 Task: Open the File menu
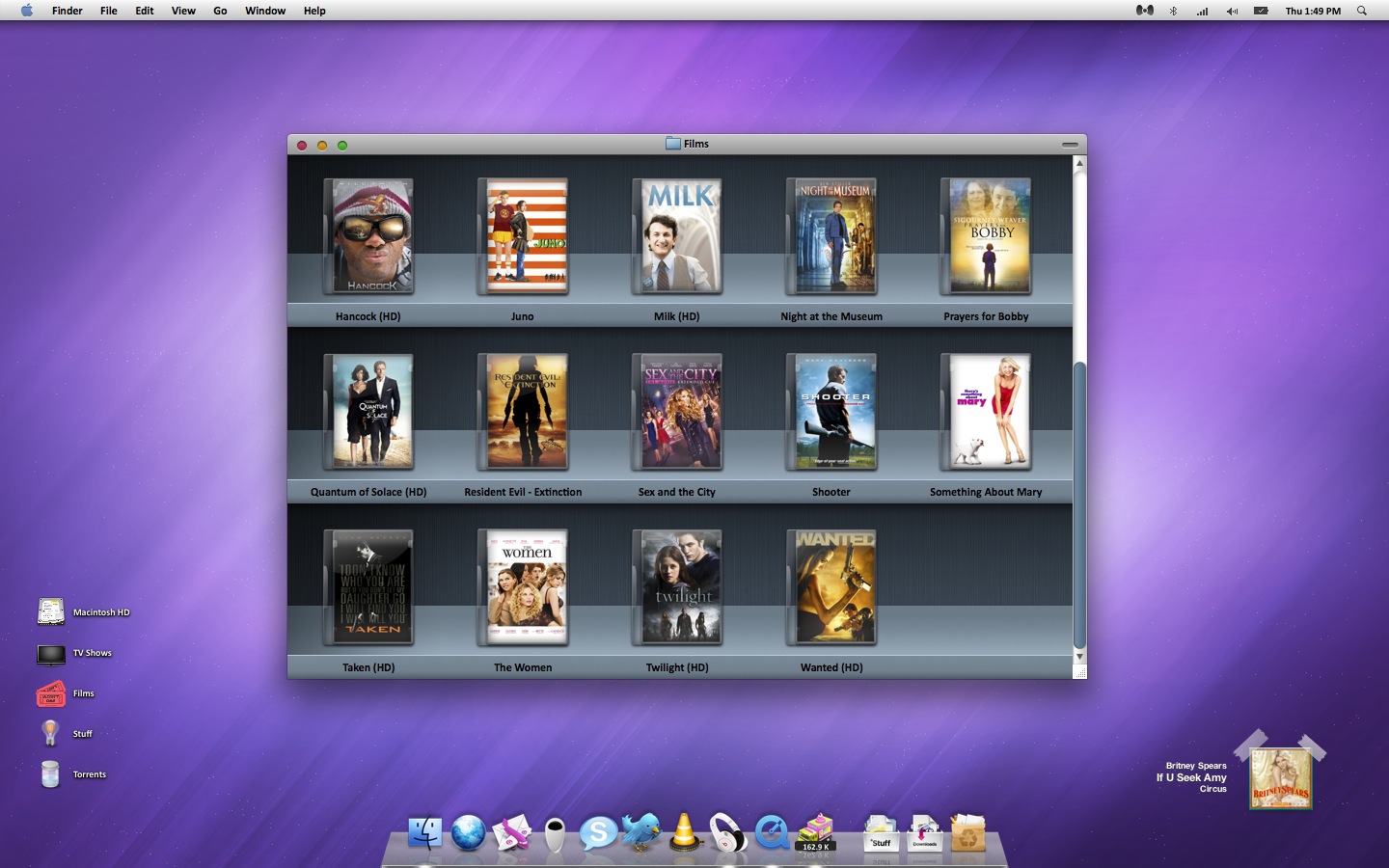pyautogui.click(x=109, y=11)
